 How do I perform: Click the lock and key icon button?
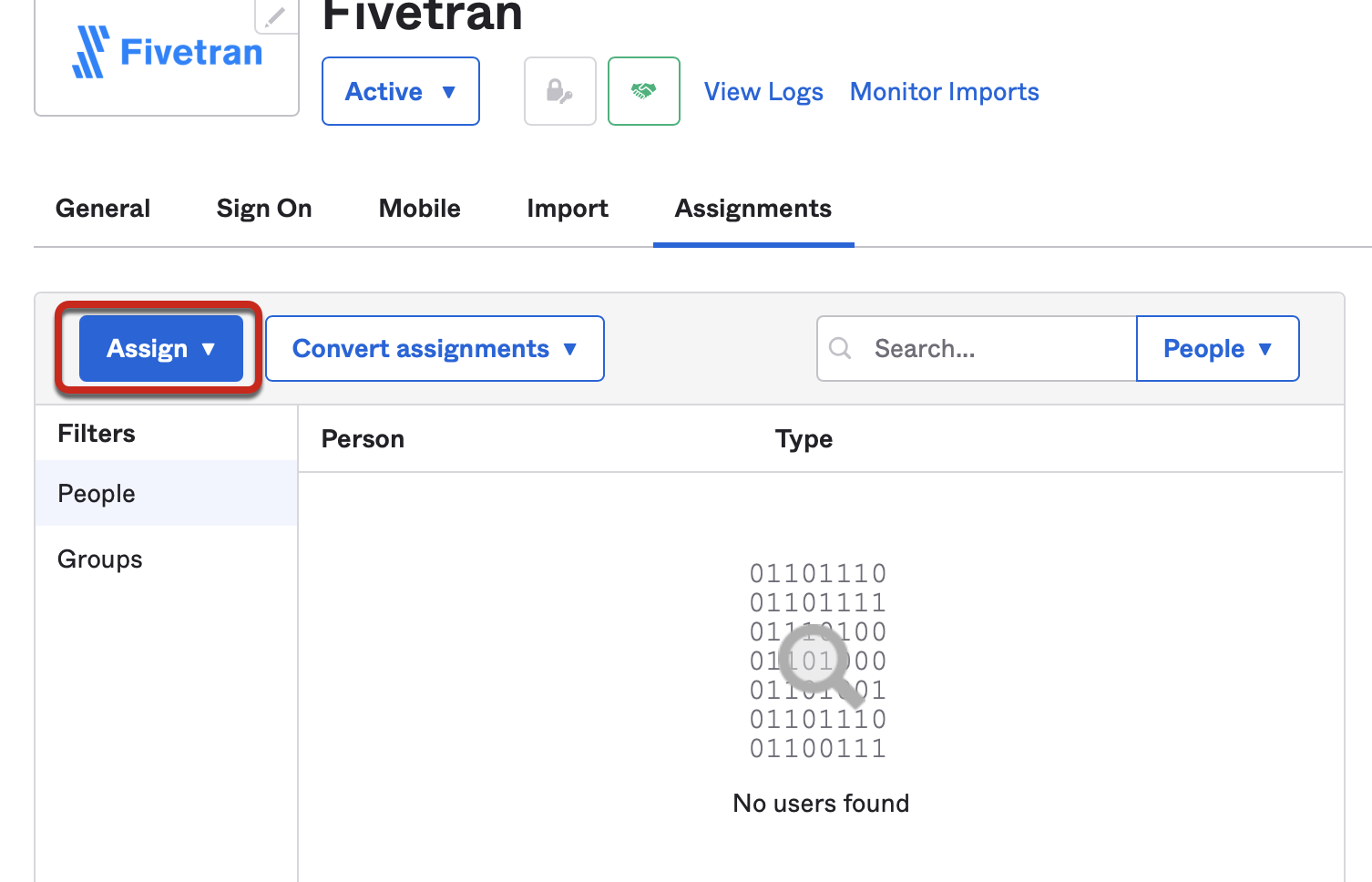pyautogui.click(x=560, y=91)
